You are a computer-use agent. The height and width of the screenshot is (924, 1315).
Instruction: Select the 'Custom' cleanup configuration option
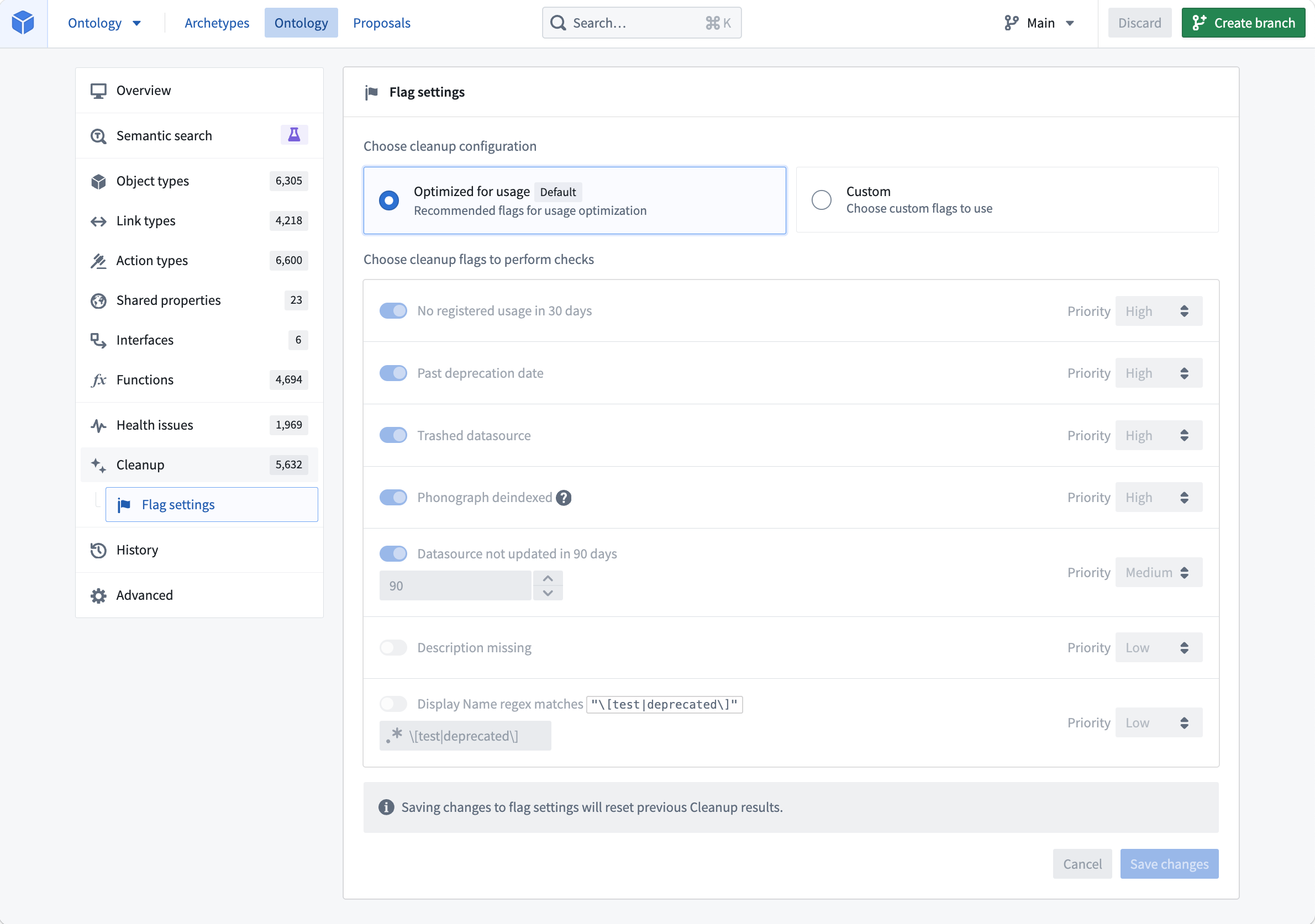coord(821,199)
